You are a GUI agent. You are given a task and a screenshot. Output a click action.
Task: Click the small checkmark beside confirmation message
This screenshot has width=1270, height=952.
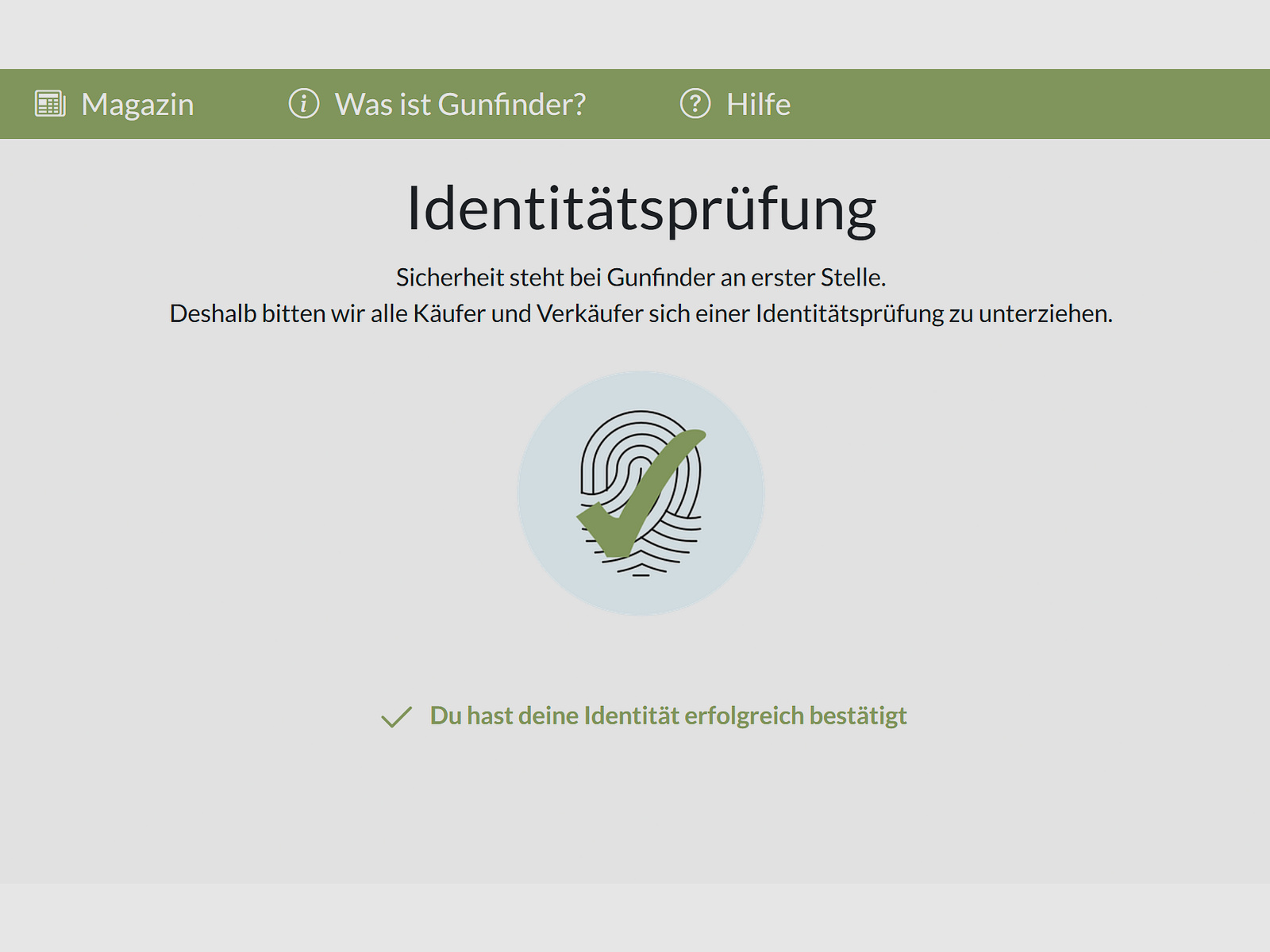pyautogui.click(x=396, y=716)
